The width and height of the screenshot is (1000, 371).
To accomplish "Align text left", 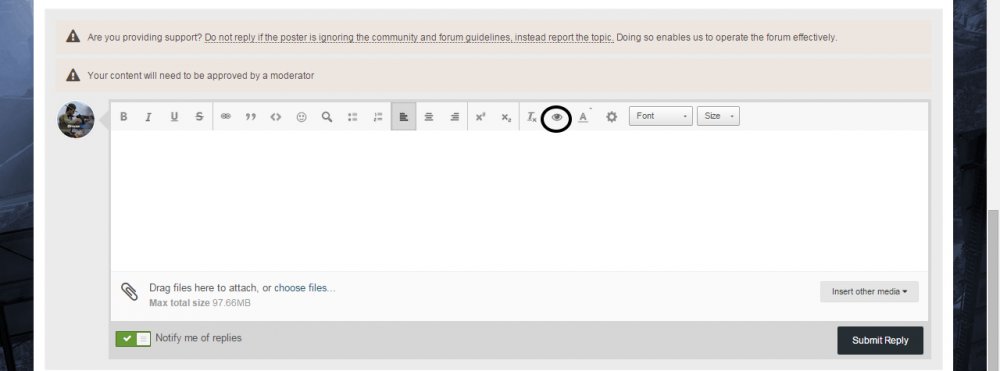I will pos(403,117).
